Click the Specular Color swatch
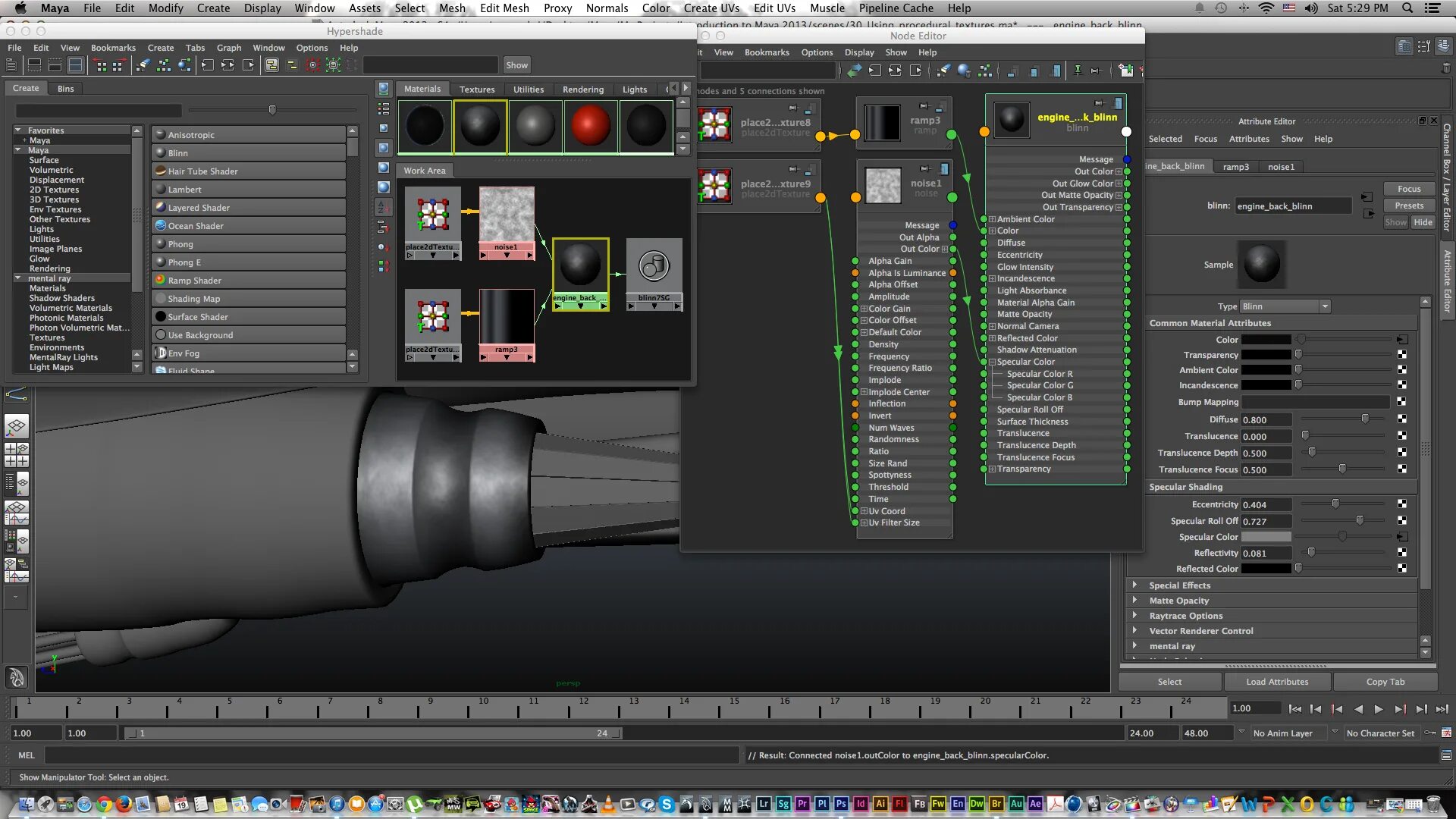Image resolution: width=1456 pixels, height=819 pixels. pyautogui.click(x=1266, y=537)
